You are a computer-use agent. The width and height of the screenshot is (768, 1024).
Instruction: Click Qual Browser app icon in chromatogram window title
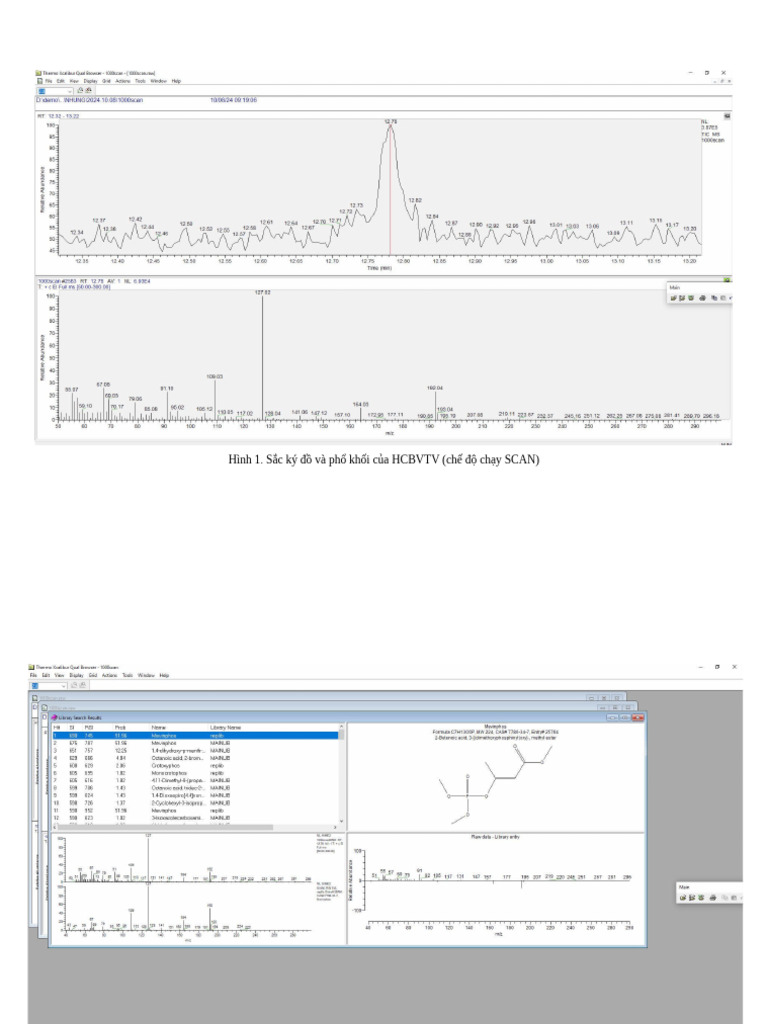[x=39, y=73]
